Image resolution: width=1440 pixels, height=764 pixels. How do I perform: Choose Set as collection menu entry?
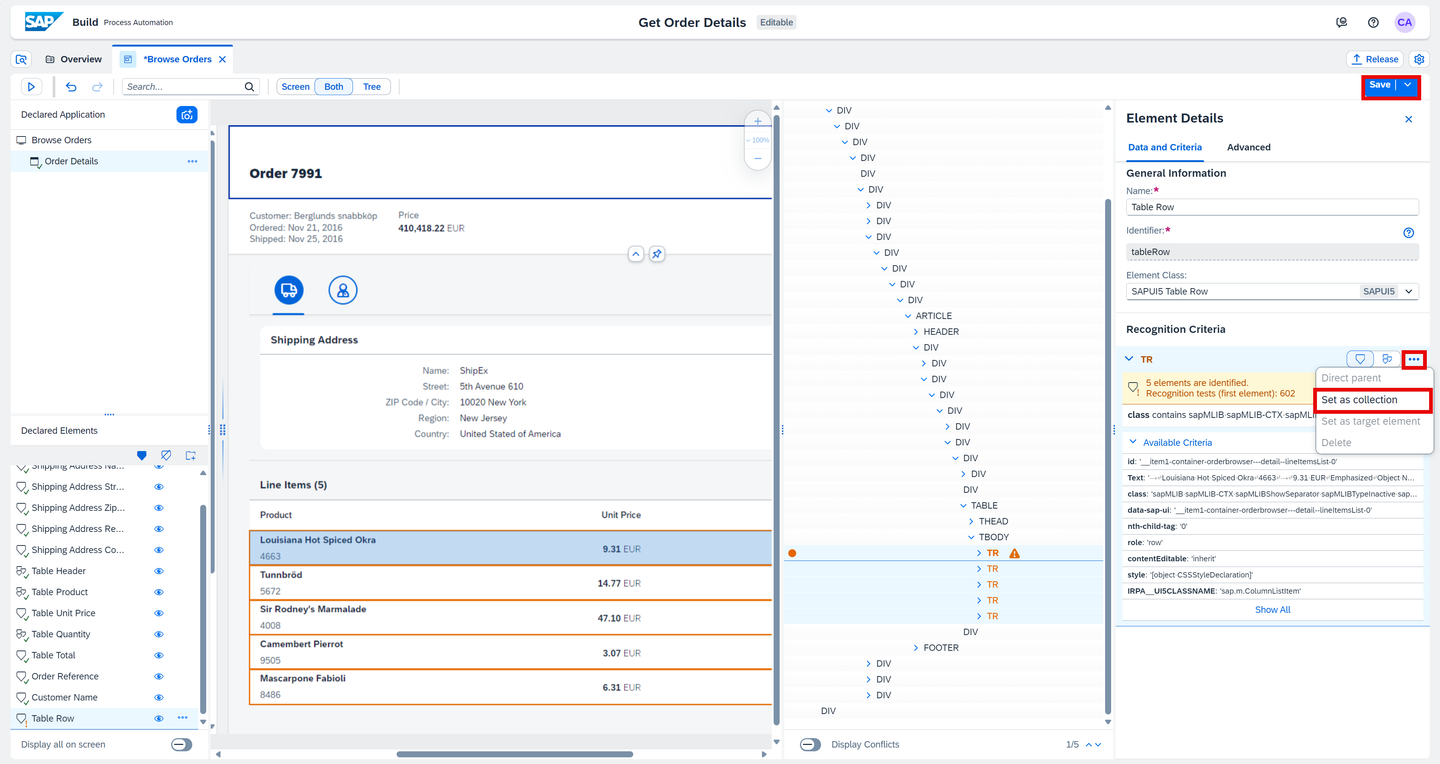click(x=1373, y=400)
